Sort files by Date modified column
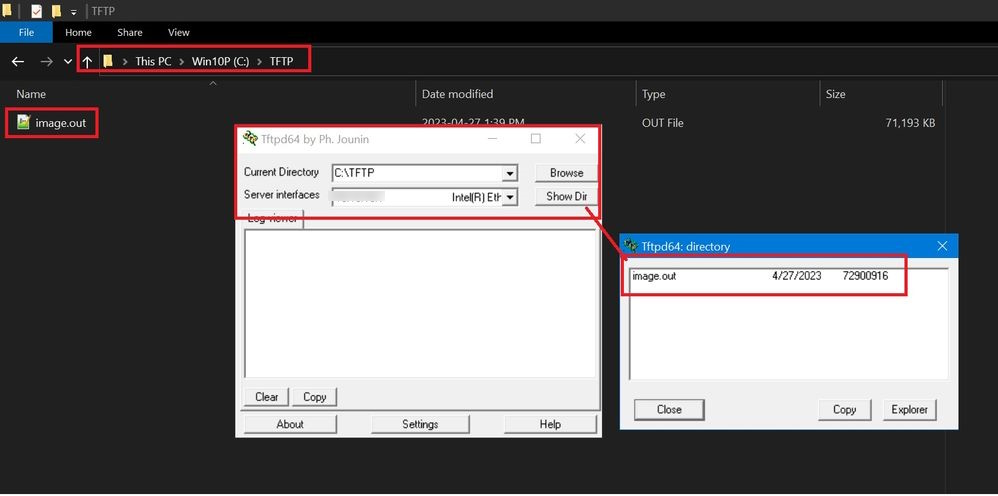This screenshot has width=998, height=496. click(x=457, y=94)
